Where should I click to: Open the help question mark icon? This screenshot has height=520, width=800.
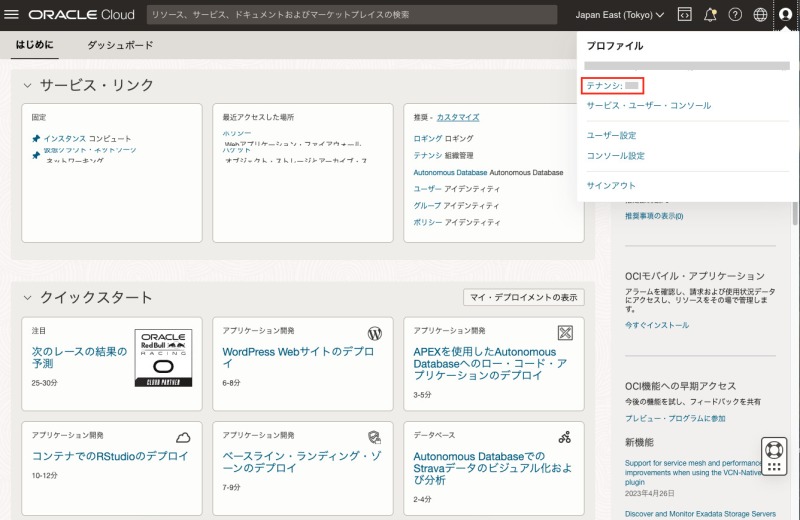click(x=735, y=15)
